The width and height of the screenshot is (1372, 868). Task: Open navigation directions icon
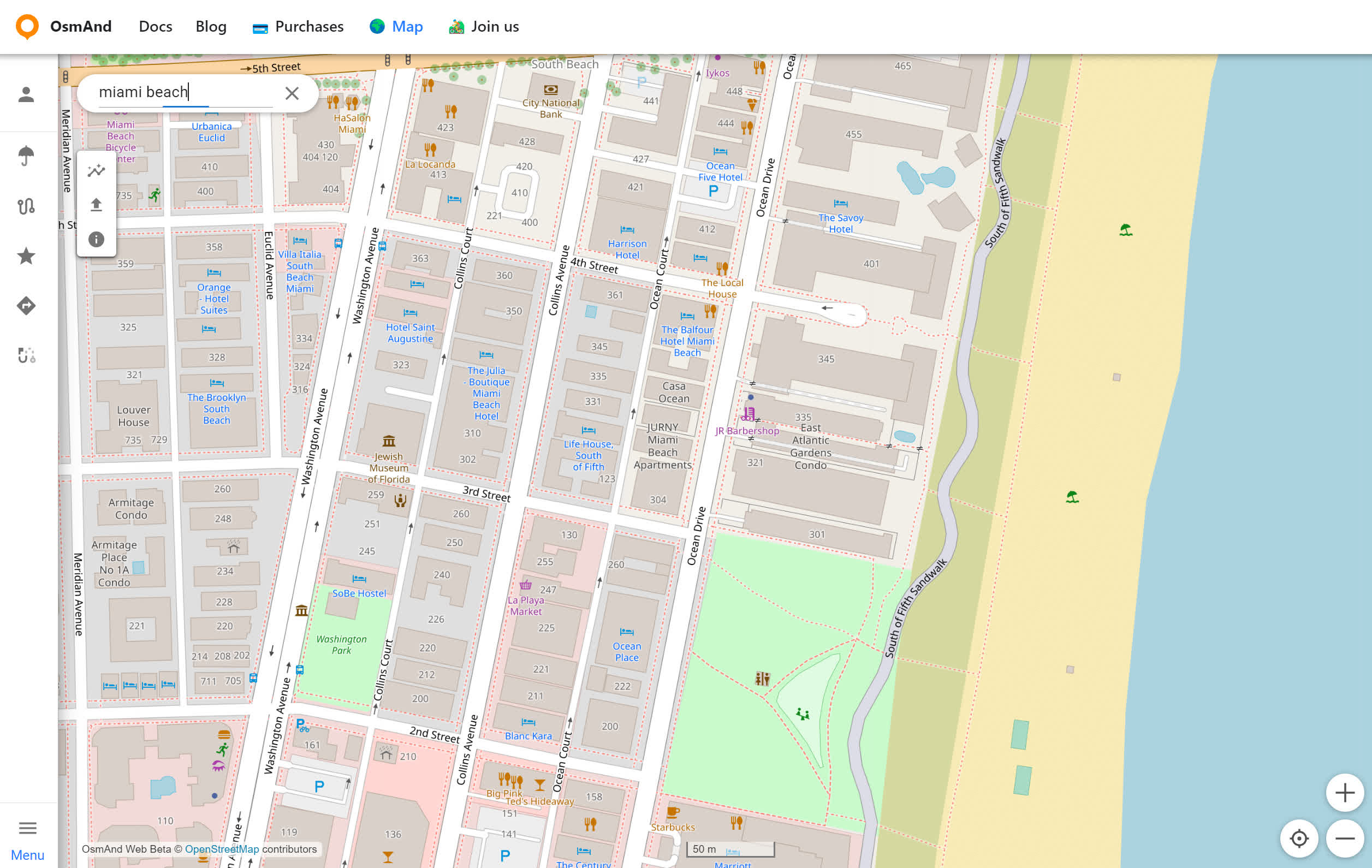[26, 306]
